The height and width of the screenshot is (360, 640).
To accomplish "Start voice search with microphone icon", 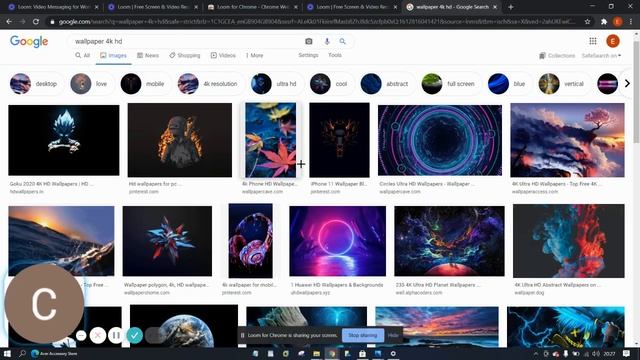I will click(x=327, y=41).
